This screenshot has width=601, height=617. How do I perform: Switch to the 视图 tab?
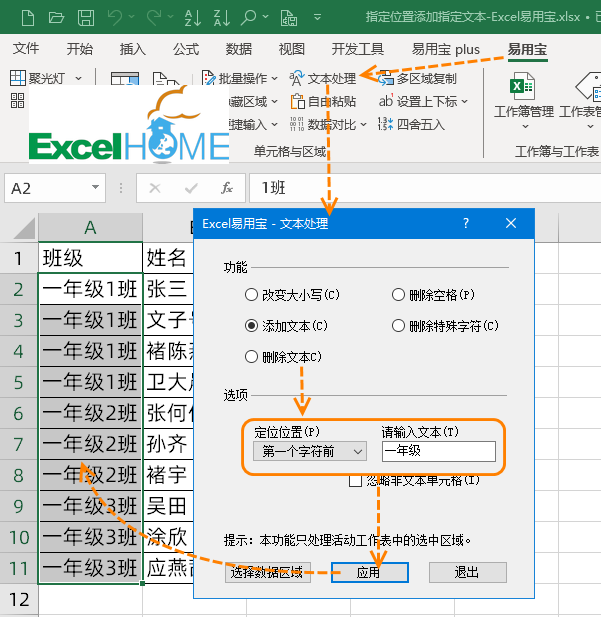pos(292,49)
